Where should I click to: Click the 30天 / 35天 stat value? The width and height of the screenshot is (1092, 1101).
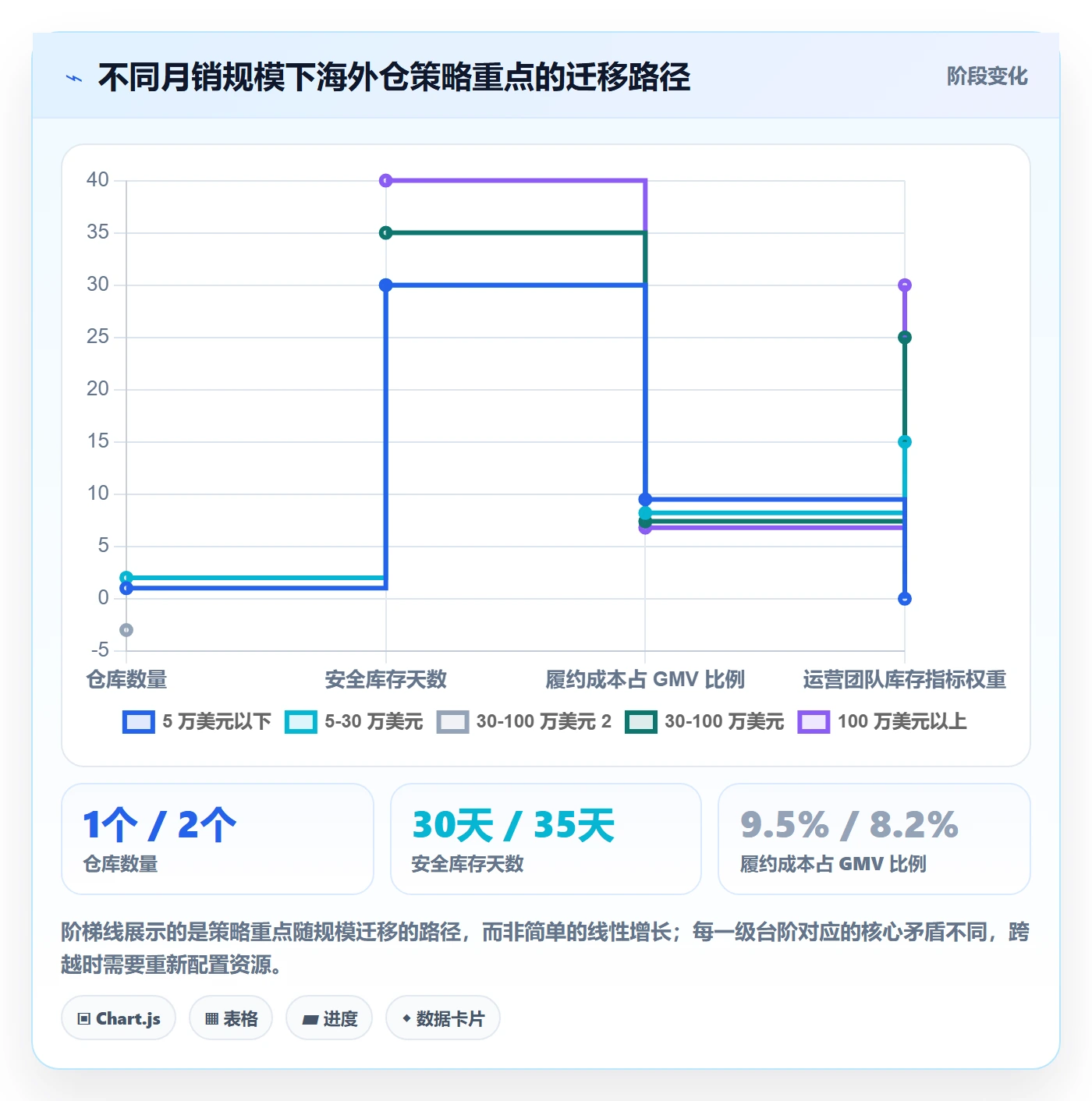[513, 825]
